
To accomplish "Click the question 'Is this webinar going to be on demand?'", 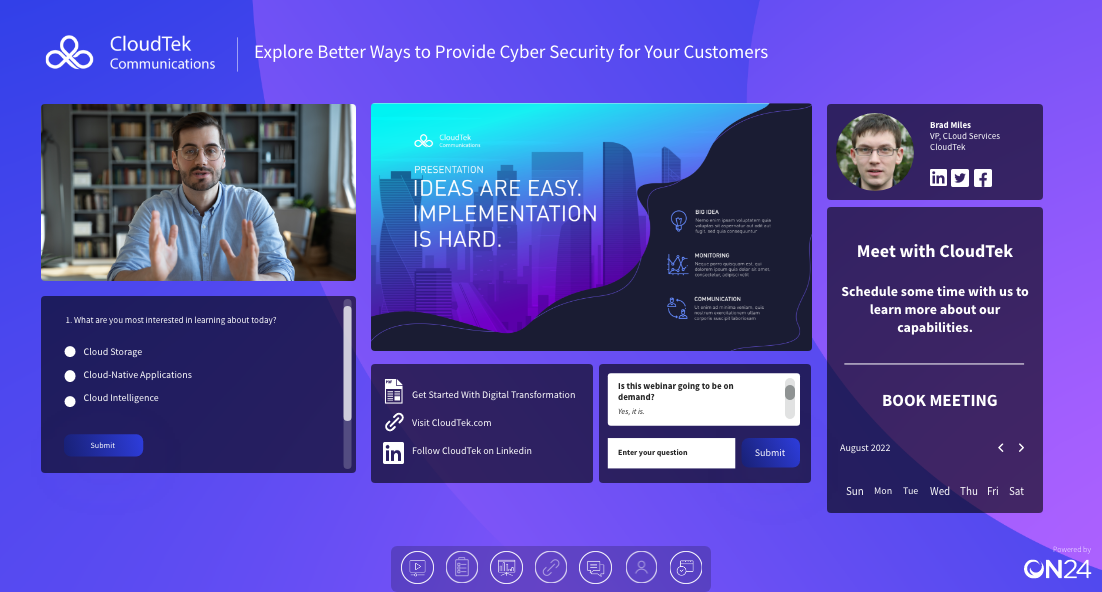I will pyautogui.click(x=675, y=391).
